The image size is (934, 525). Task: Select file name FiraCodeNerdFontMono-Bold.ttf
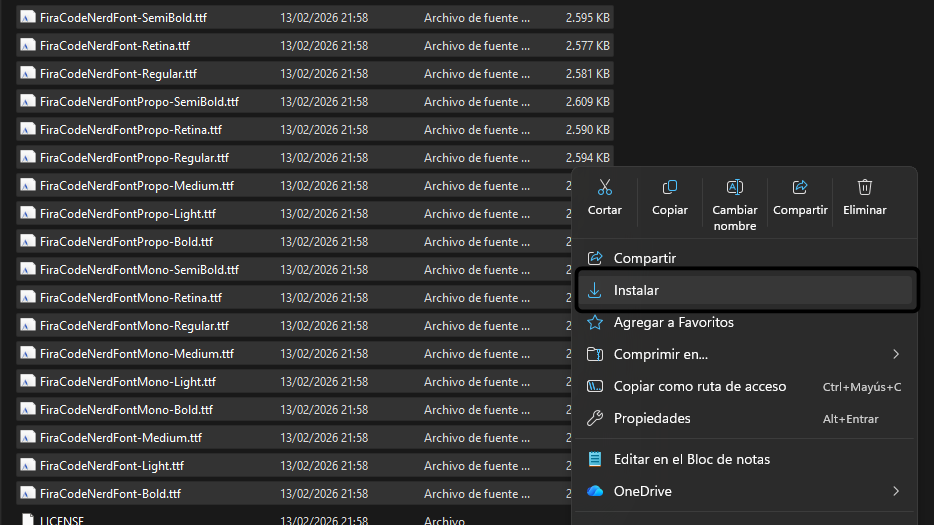coord(126,410)
